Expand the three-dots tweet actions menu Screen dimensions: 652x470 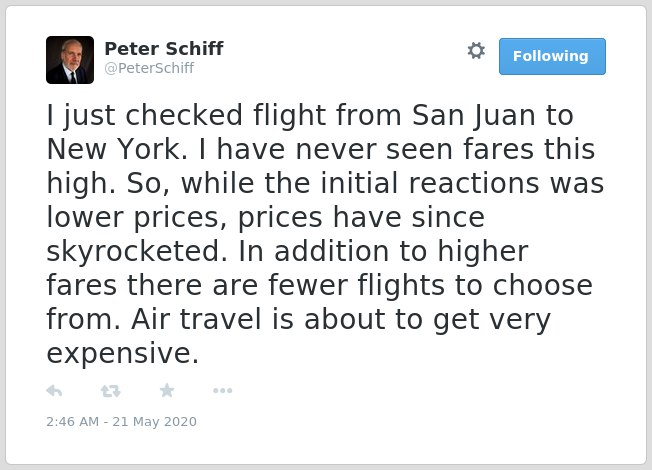[x=222, y=391]
